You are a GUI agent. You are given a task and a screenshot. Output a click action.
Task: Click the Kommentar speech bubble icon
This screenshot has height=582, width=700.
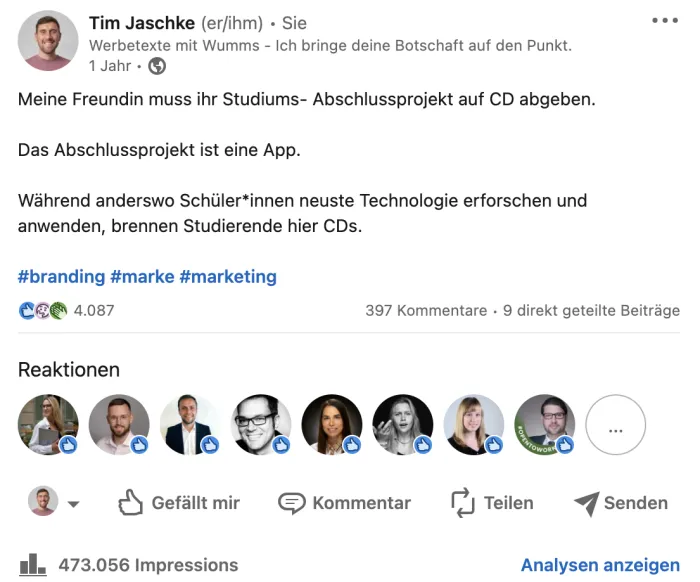(291, 502)
